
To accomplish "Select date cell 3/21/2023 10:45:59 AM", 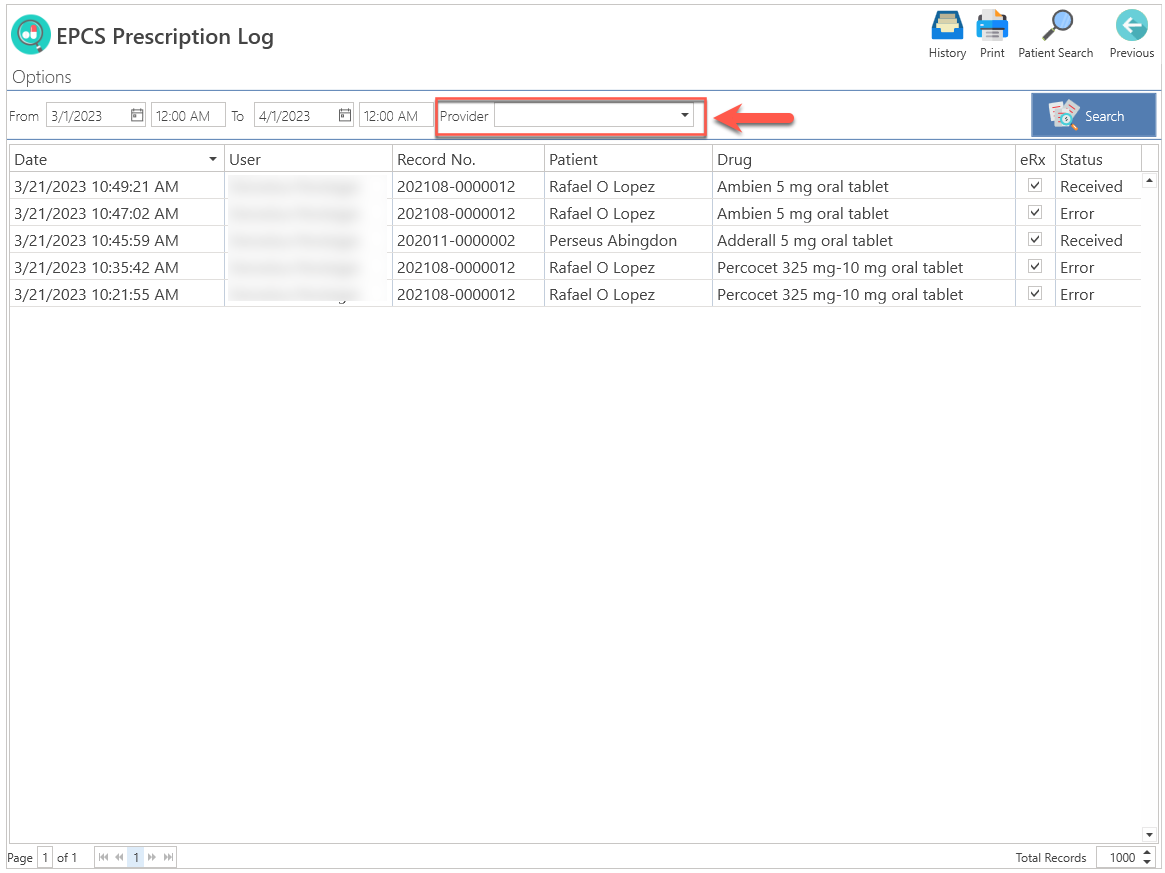I will (117, 240).
